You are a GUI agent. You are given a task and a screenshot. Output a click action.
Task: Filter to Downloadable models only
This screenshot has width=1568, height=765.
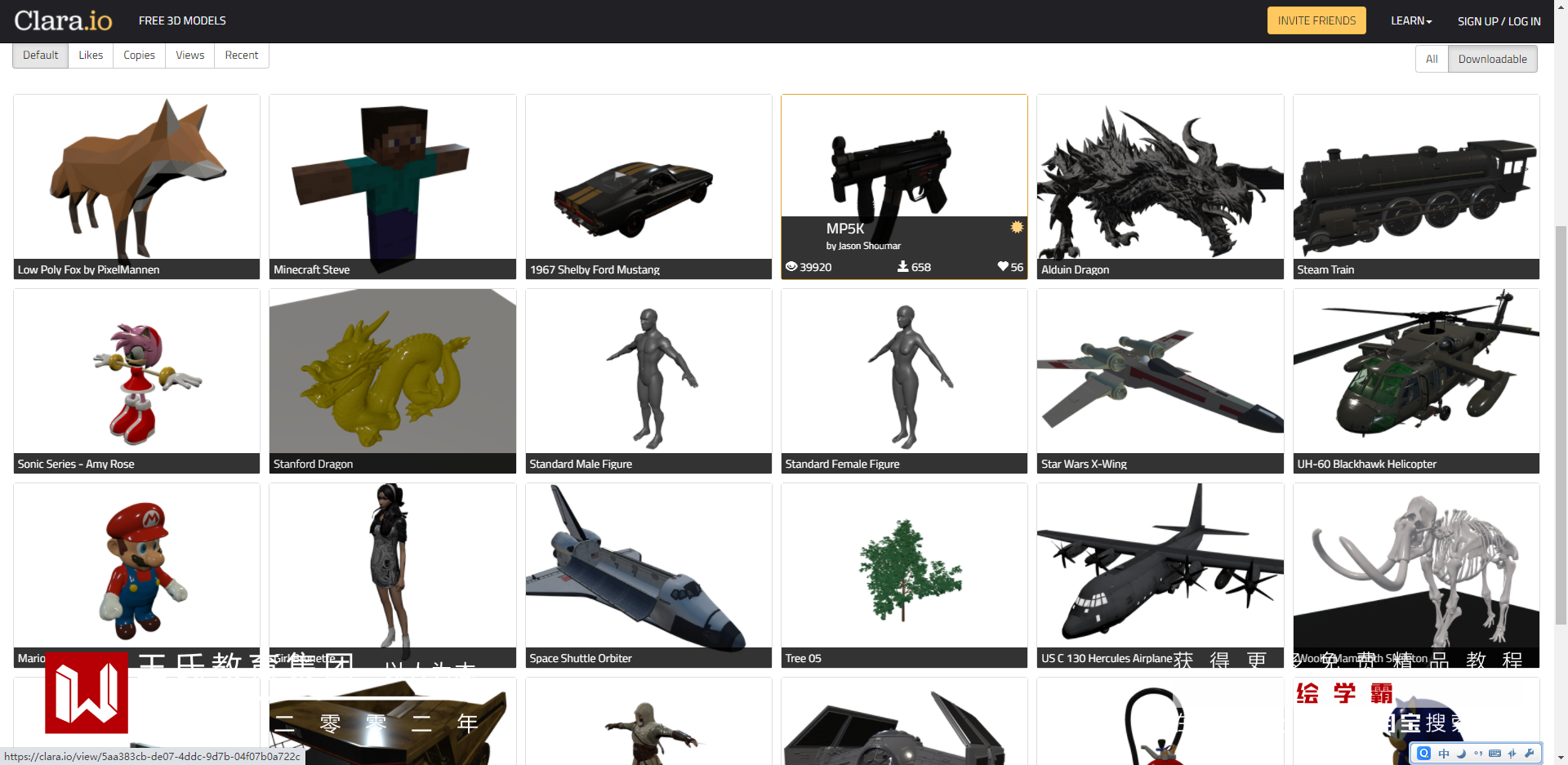(x=1492, y=59)
